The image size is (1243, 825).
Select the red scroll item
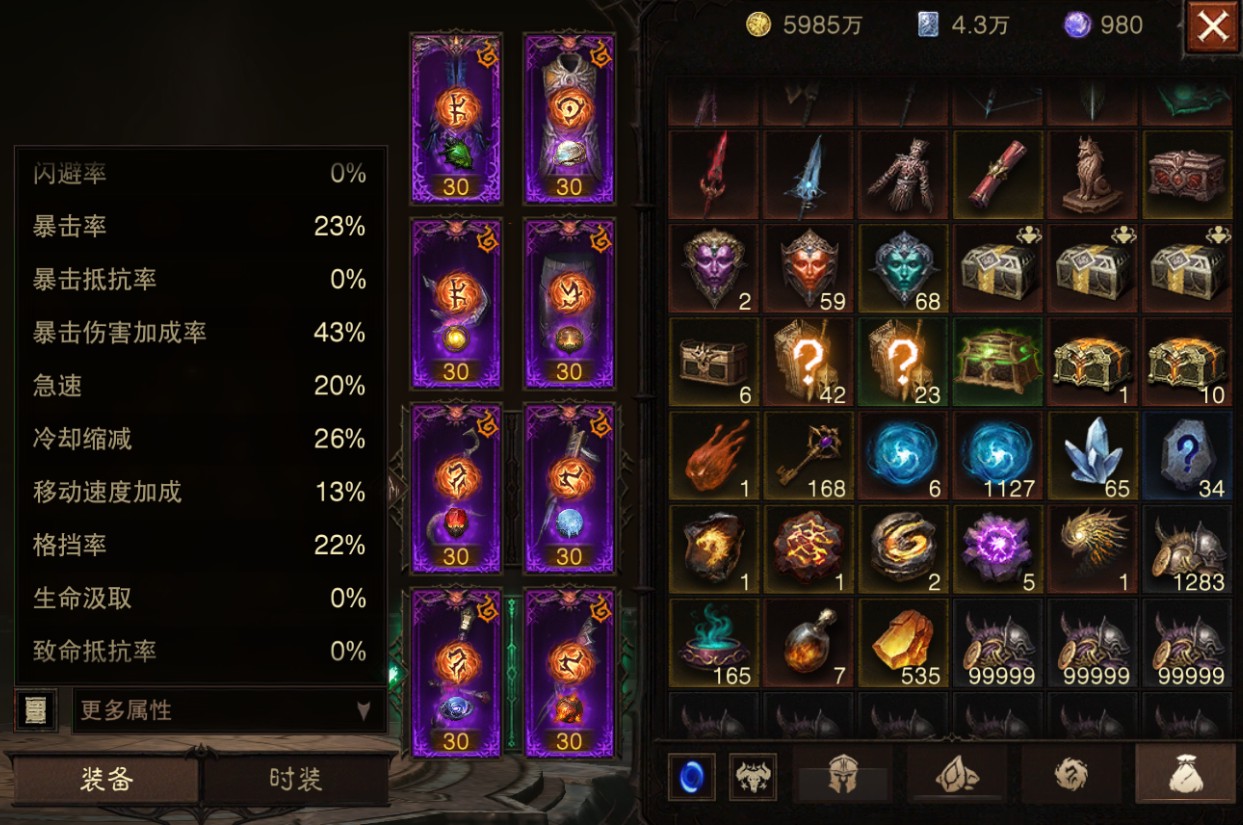[997, 175]
